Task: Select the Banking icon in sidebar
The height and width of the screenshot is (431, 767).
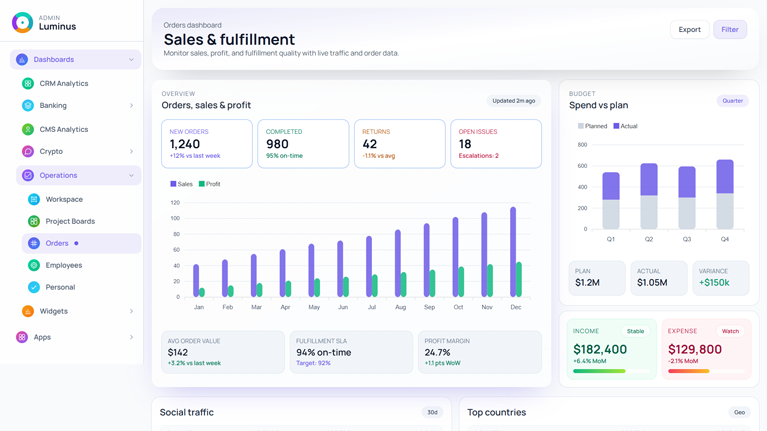Action: click(28, 106)
